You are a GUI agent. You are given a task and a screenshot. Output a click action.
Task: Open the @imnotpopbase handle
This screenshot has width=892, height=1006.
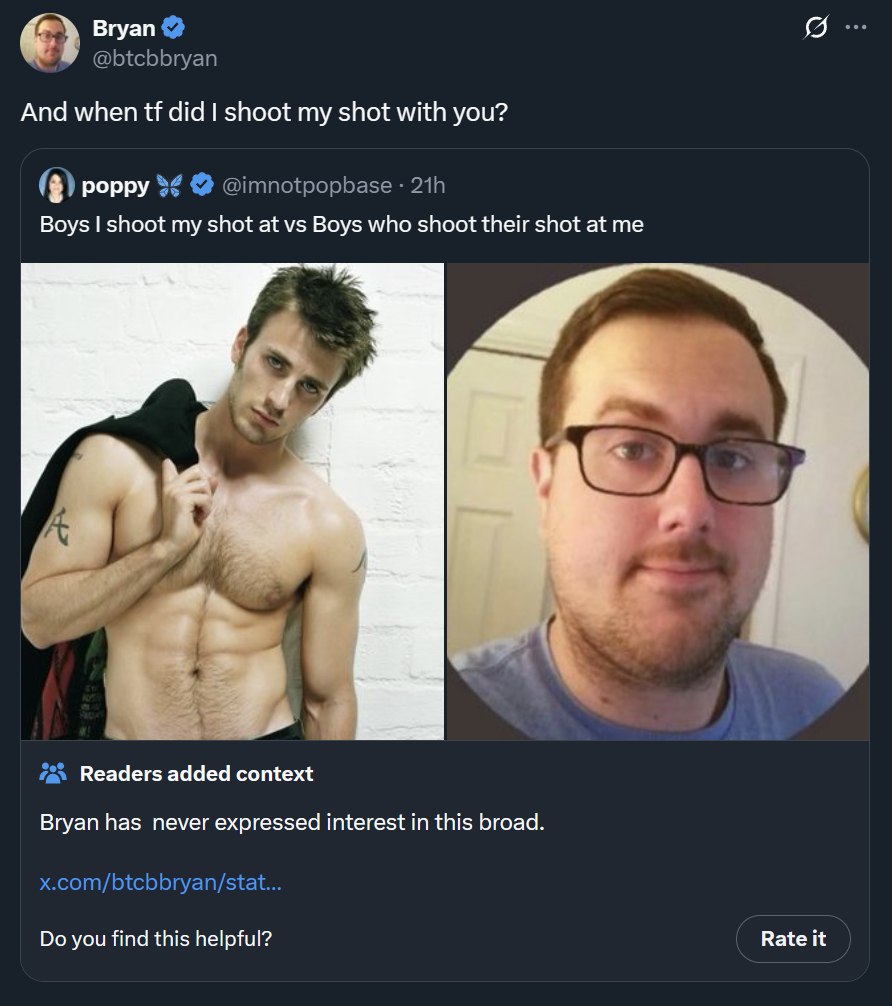tap(305, 185)
